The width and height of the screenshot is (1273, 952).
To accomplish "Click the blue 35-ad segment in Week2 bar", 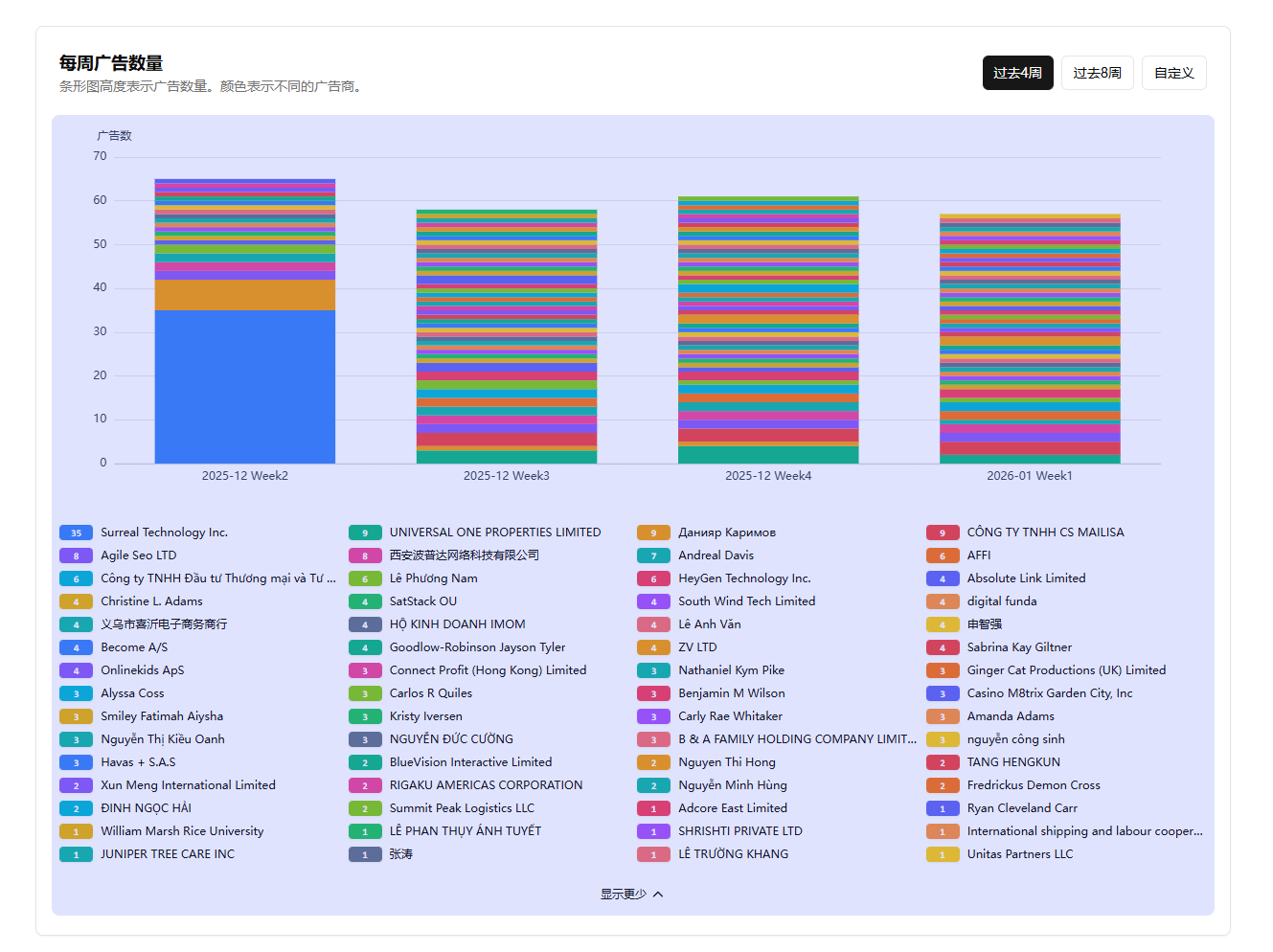I will coord(245,386).
